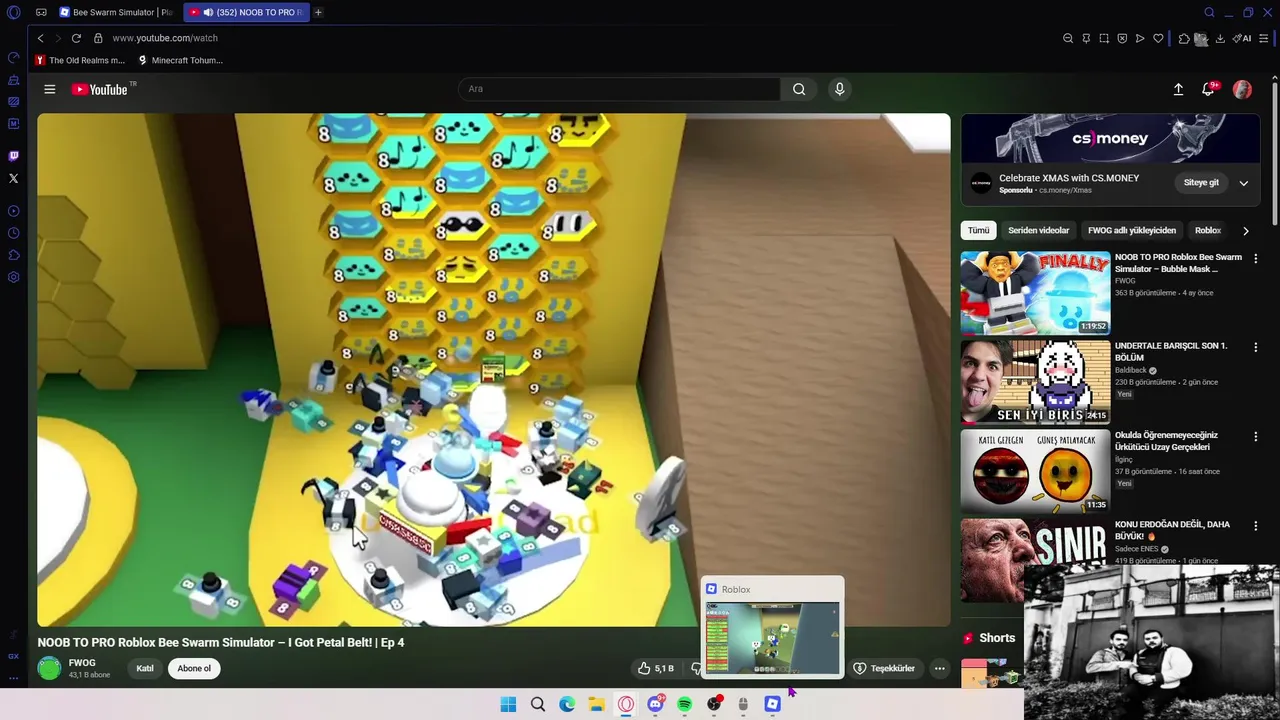The image size is (1280, 720).
Task: Open the YouTube hamburger guide menu
Action: tap(49, 89)
